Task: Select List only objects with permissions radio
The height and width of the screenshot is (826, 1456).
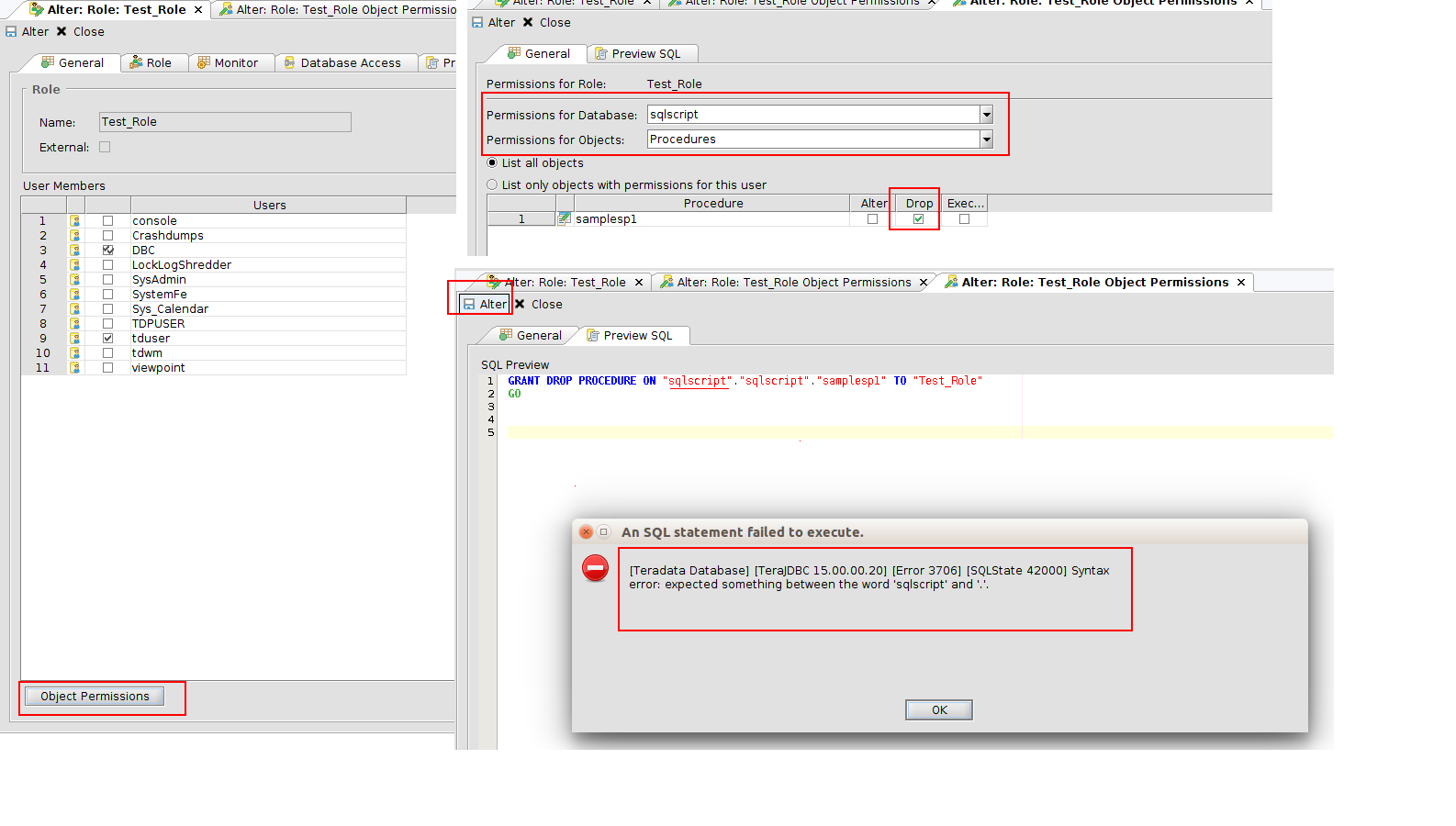Action: [x=492, y=185]
